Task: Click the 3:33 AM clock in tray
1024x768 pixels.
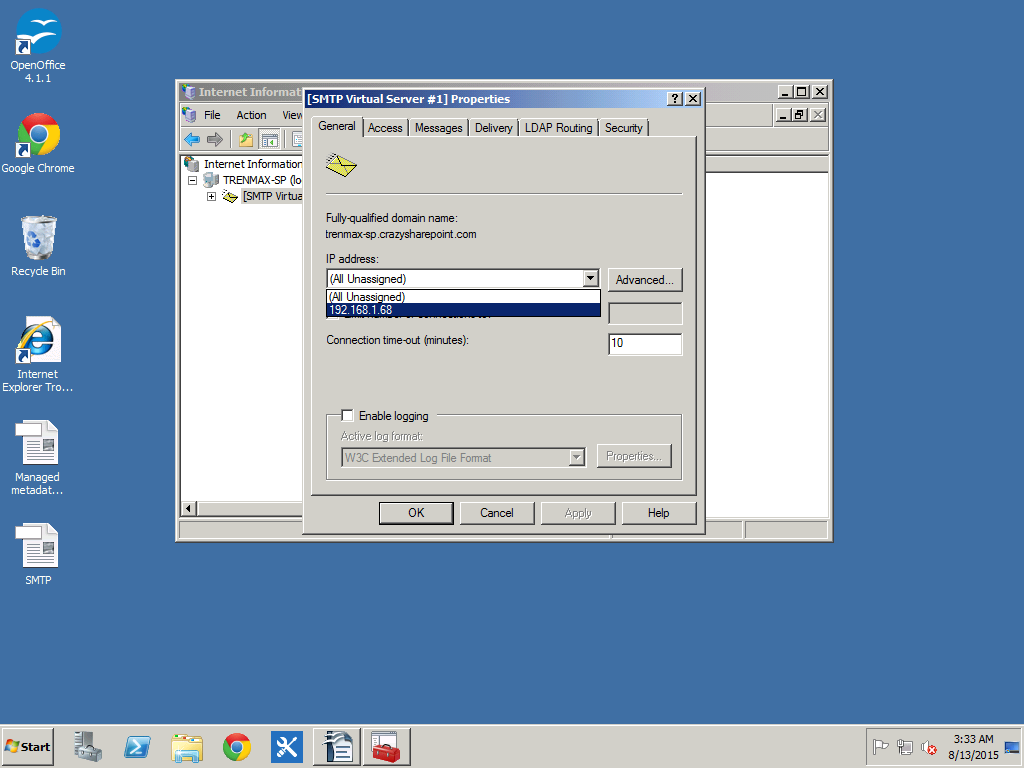Action: point(973,739)
